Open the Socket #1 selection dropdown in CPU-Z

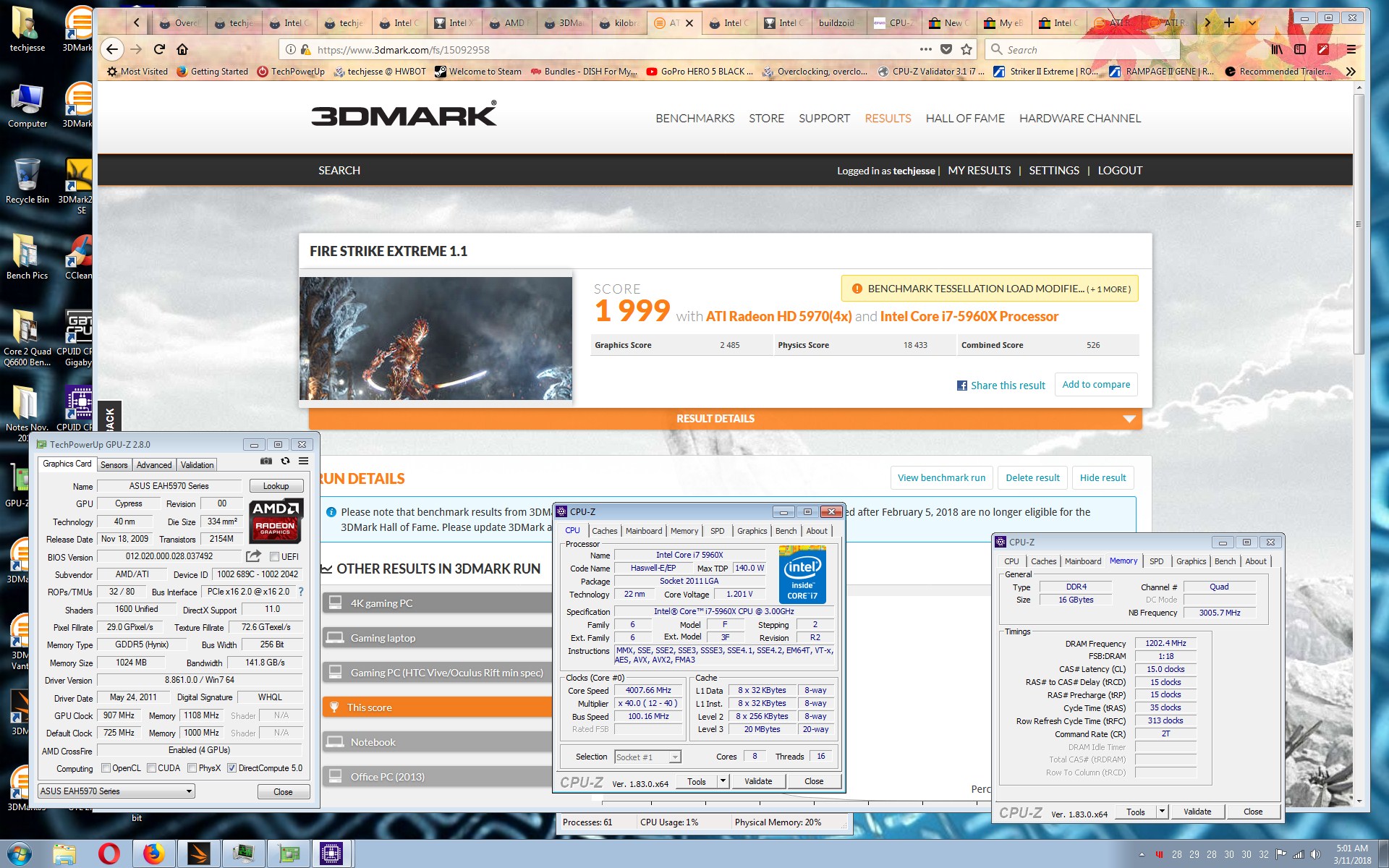[647, 757]
